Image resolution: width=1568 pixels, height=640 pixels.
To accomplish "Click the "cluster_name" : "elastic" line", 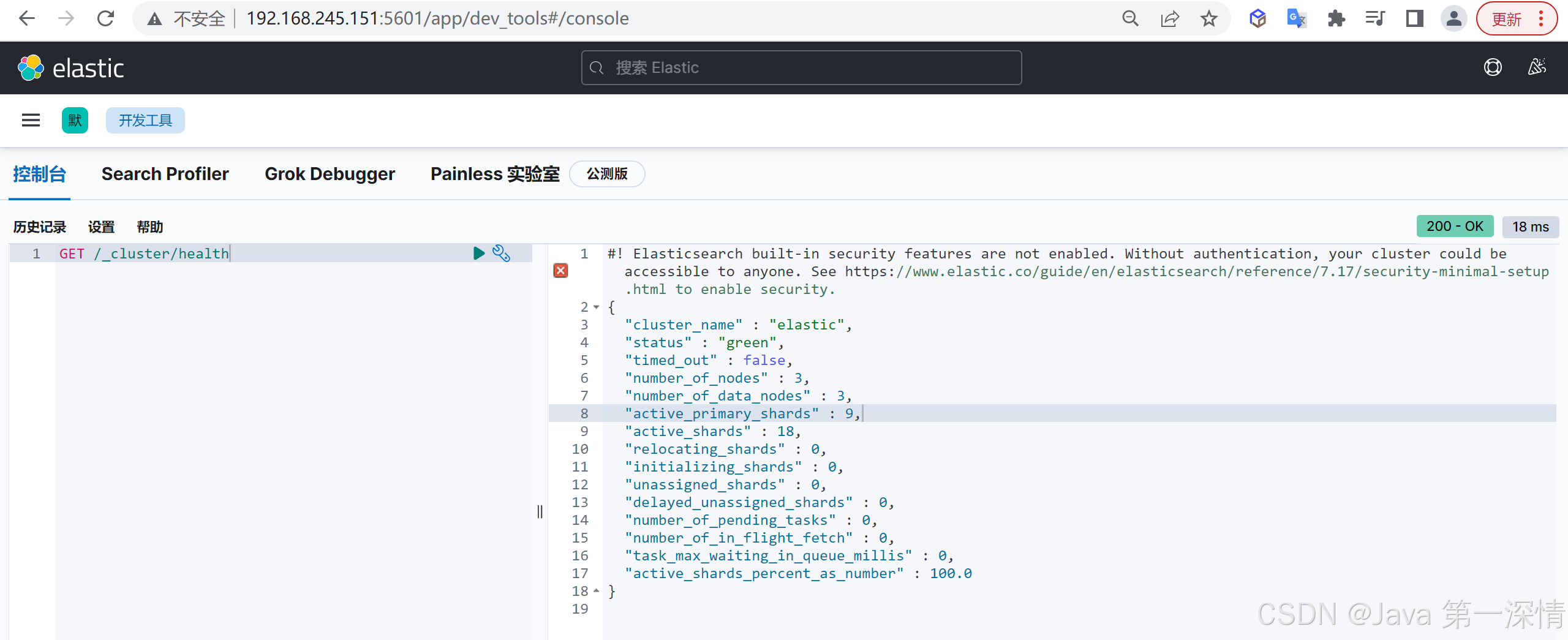I will point(738,325).
